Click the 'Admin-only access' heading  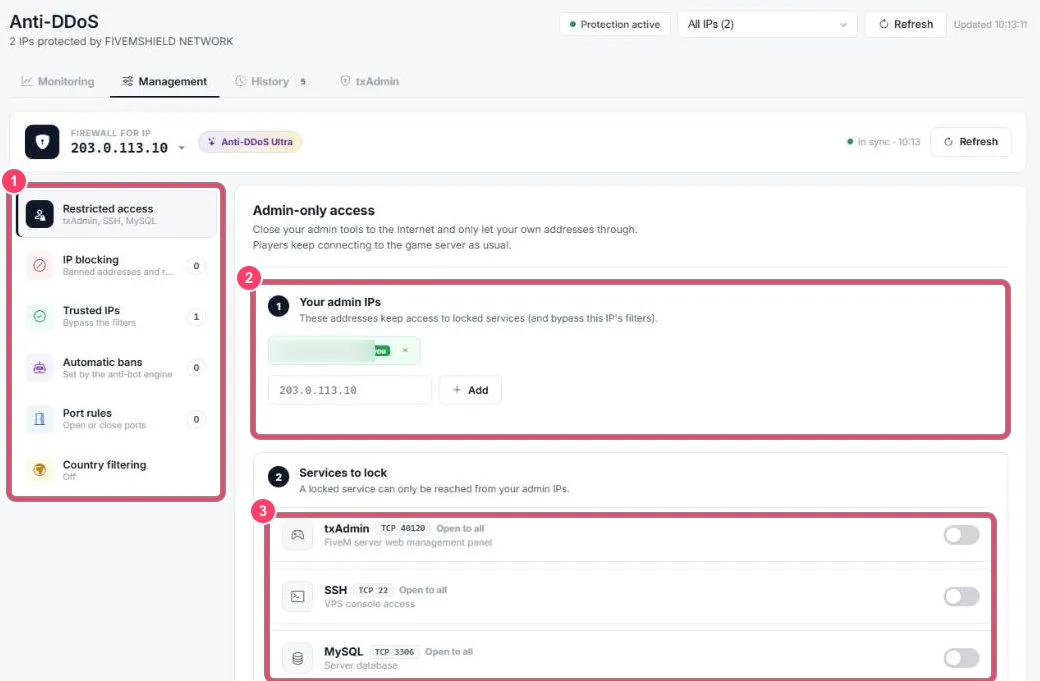(x=314, y=210)
